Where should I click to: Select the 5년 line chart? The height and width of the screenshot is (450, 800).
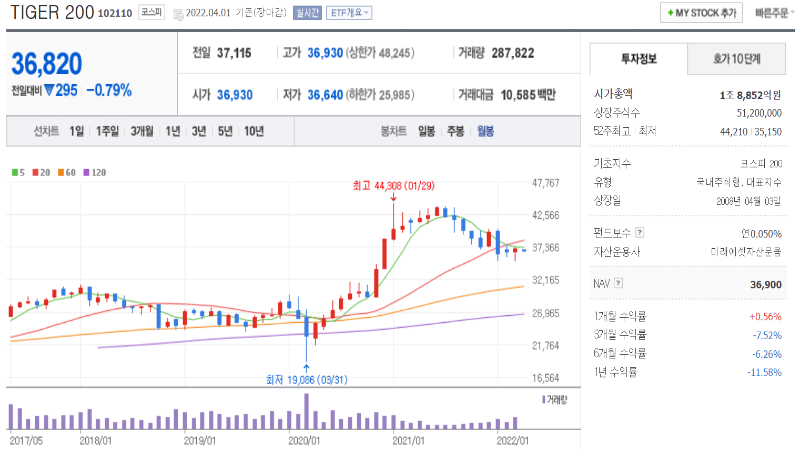coord(225,132)
